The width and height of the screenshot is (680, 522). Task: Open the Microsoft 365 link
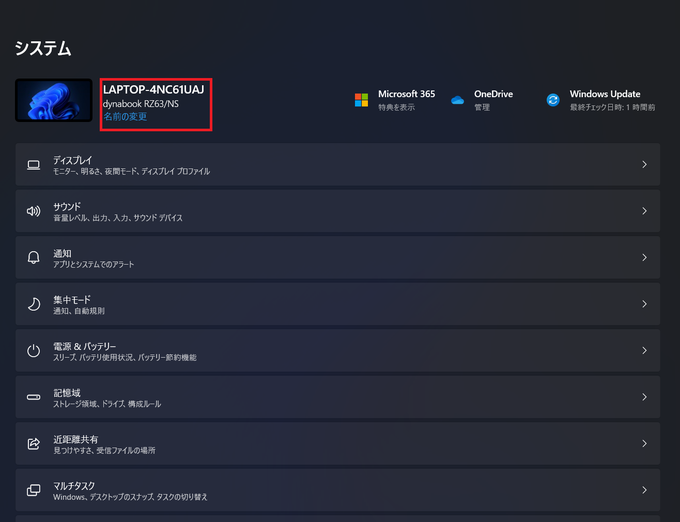pos(406,94)
